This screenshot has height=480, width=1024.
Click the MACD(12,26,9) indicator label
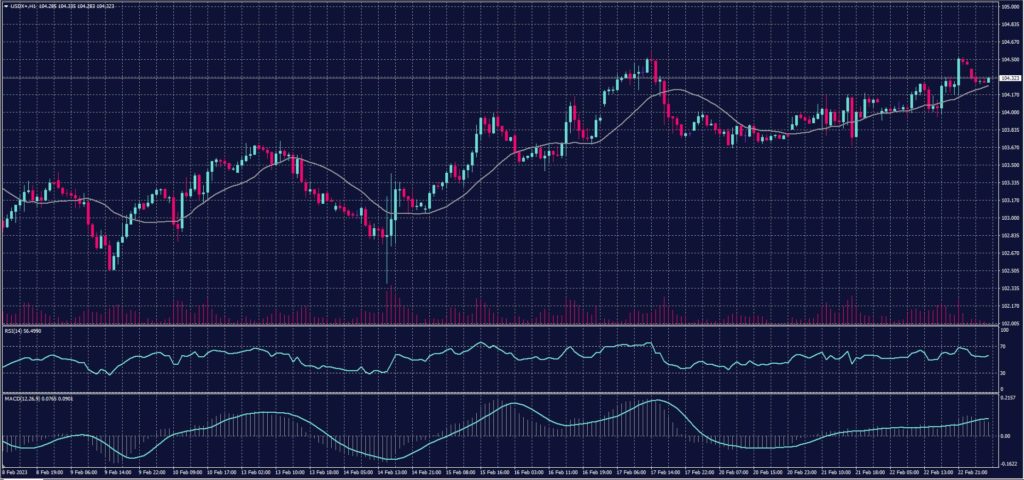coord(22,399)
